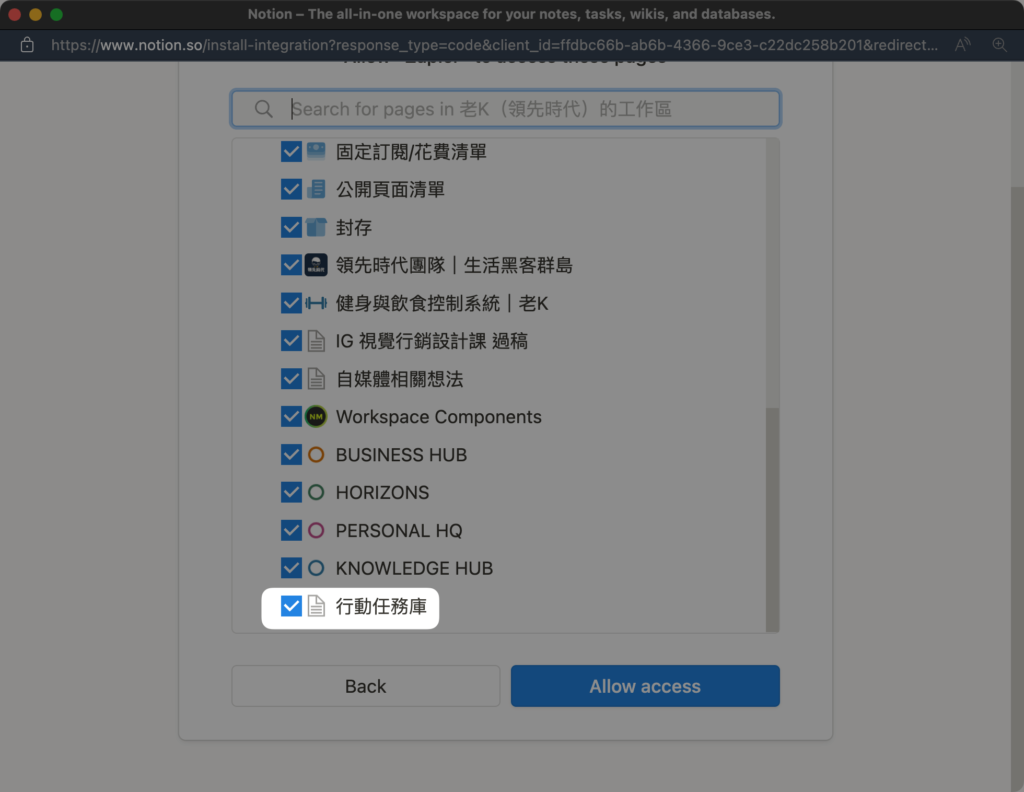
Task: Deselect Workspace Components checkbox
Action: click(x=291, y=417)
